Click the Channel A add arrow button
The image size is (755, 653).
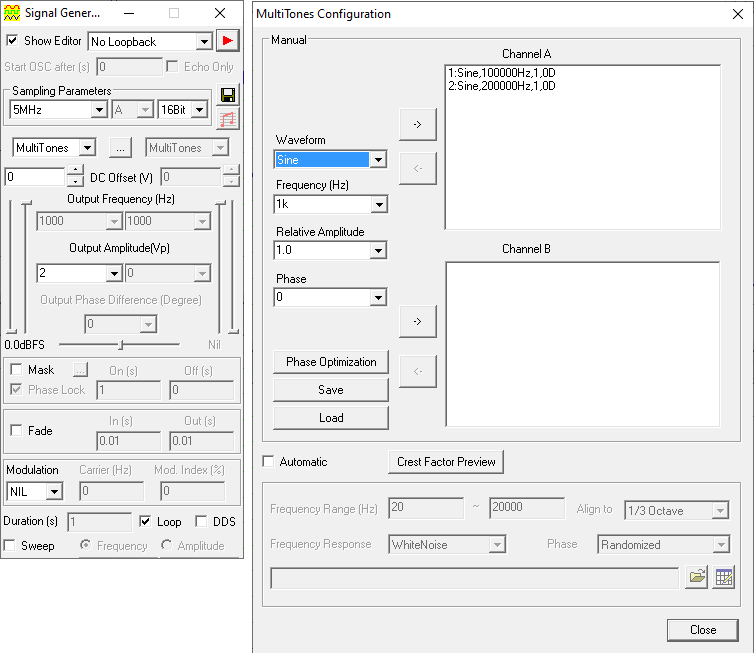[x=417, y=124]
